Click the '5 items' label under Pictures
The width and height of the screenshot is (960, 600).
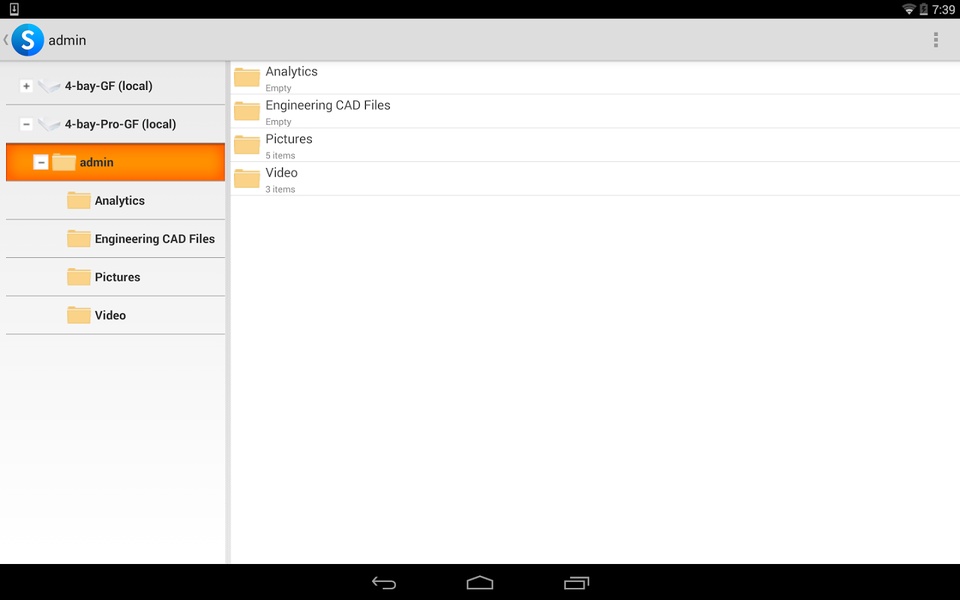(280, 156)
